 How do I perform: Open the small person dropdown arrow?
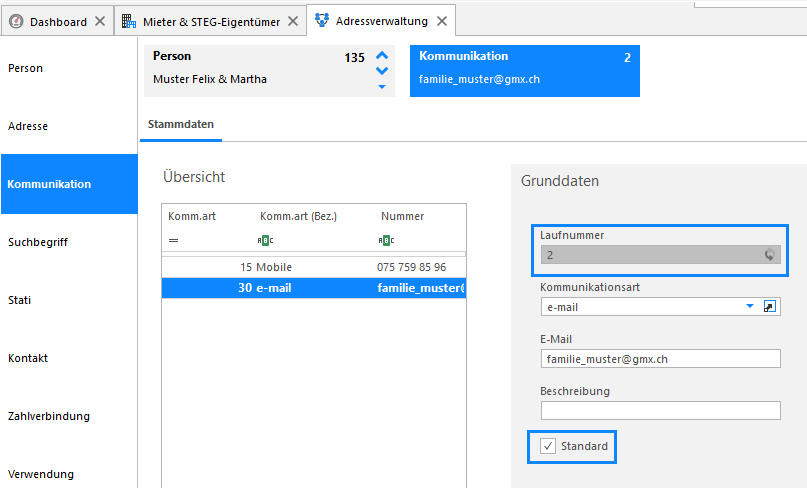pos(382,86)
